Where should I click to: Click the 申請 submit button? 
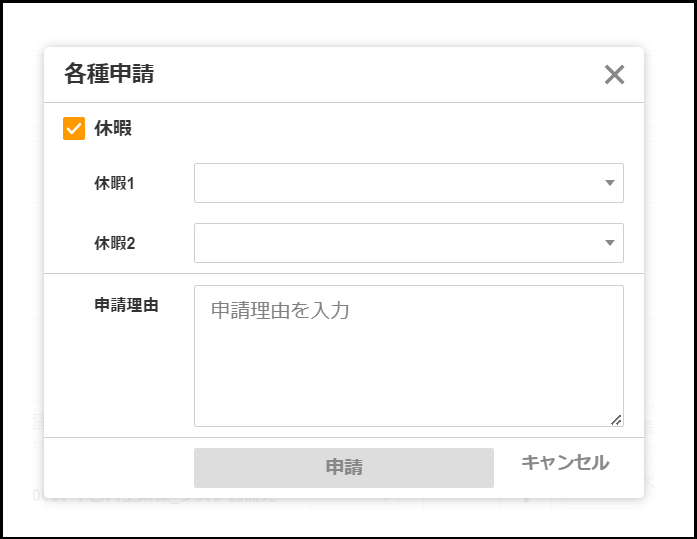pos(344,467)
